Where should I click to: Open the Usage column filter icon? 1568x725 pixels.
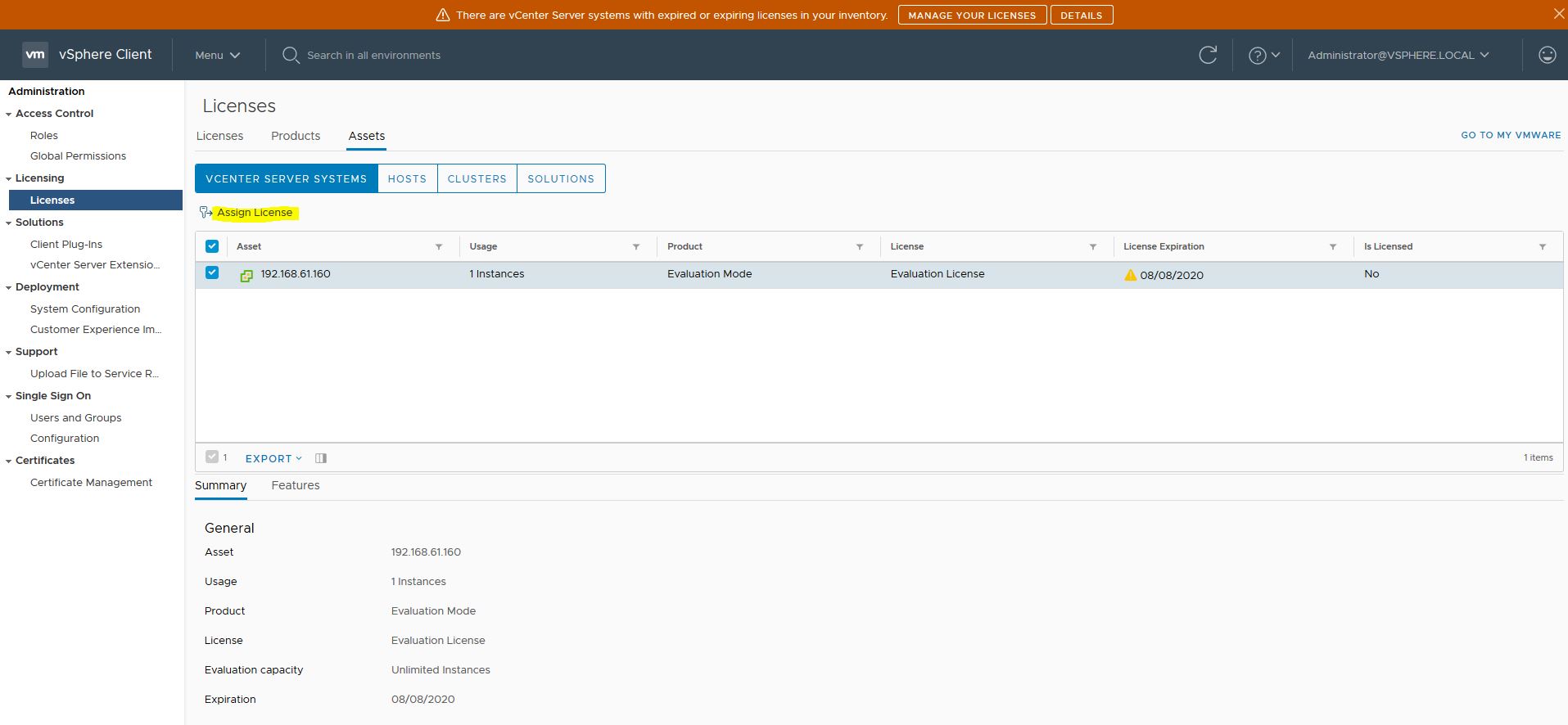point(636,246)
